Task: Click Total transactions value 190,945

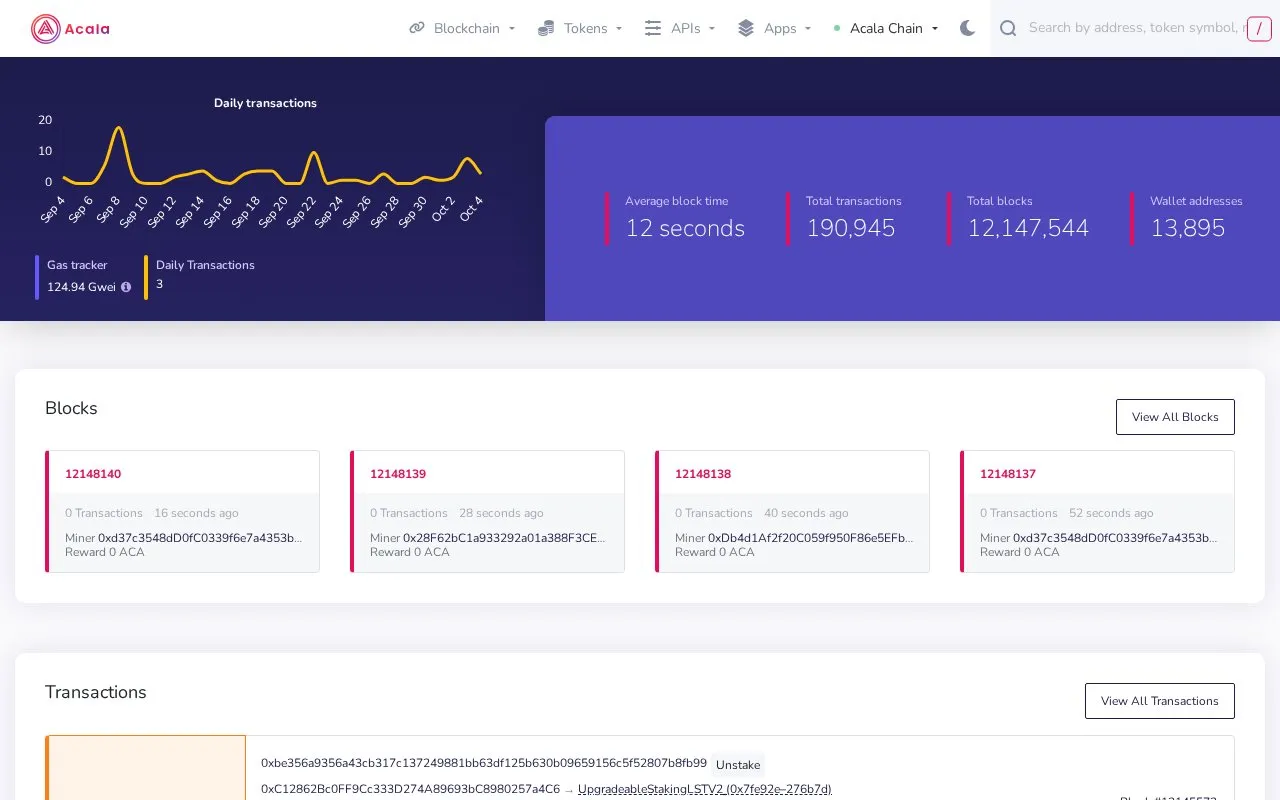Action: [850, 228]
